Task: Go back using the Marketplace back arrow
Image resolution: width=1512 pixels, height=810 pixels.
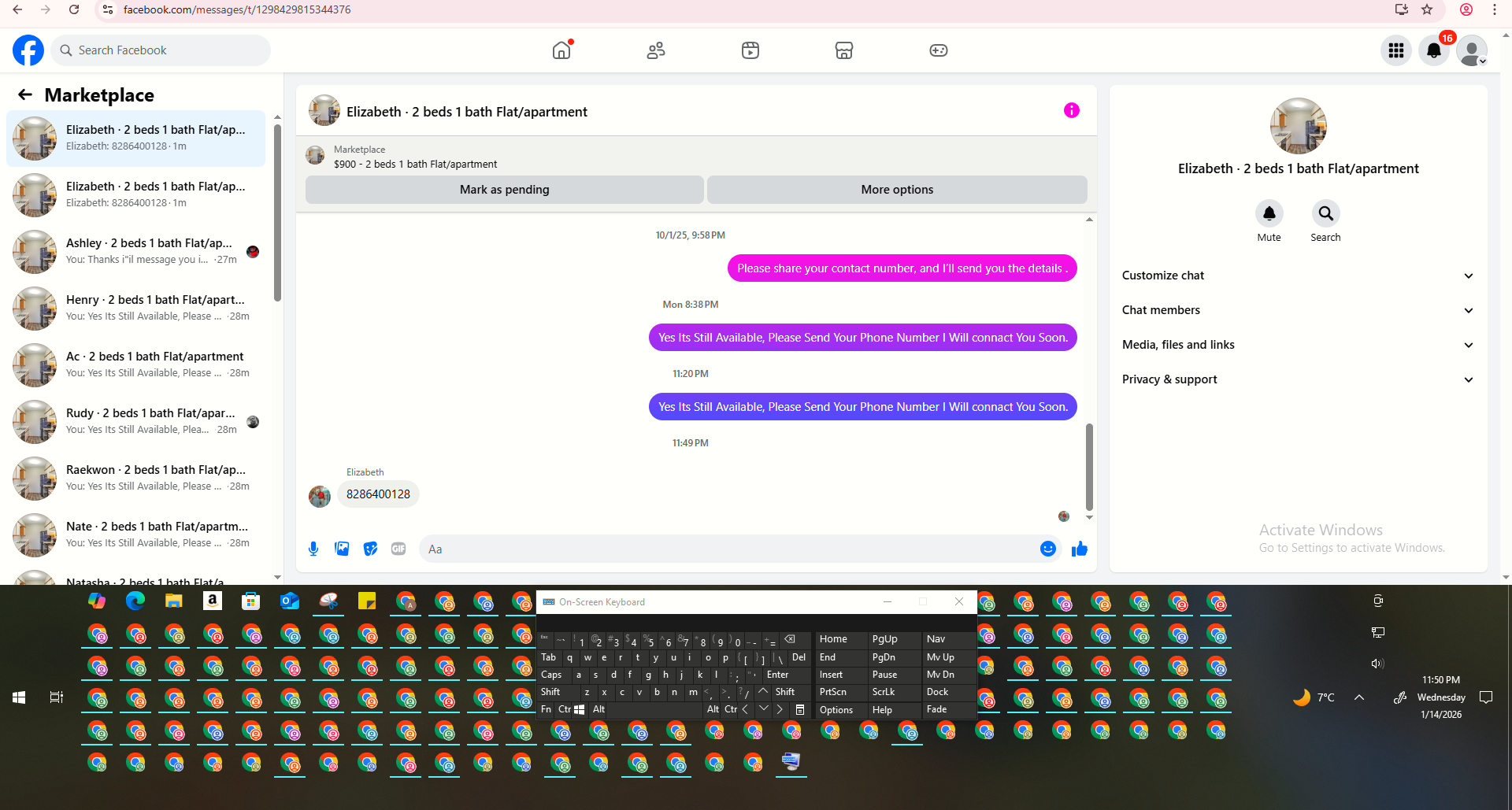Action: point(25,94)
